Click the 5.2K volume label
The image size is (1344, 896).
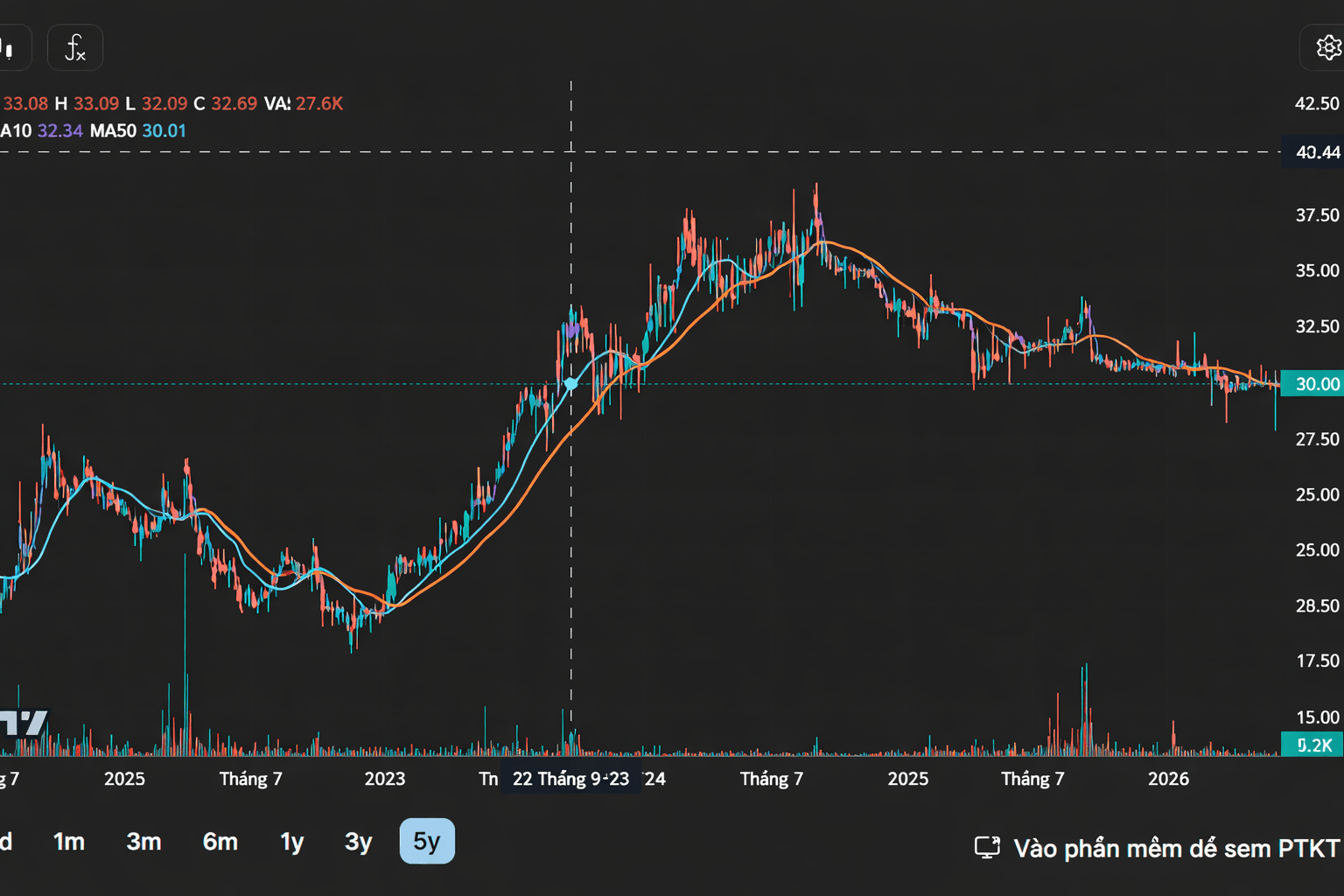pos(1312,745)
